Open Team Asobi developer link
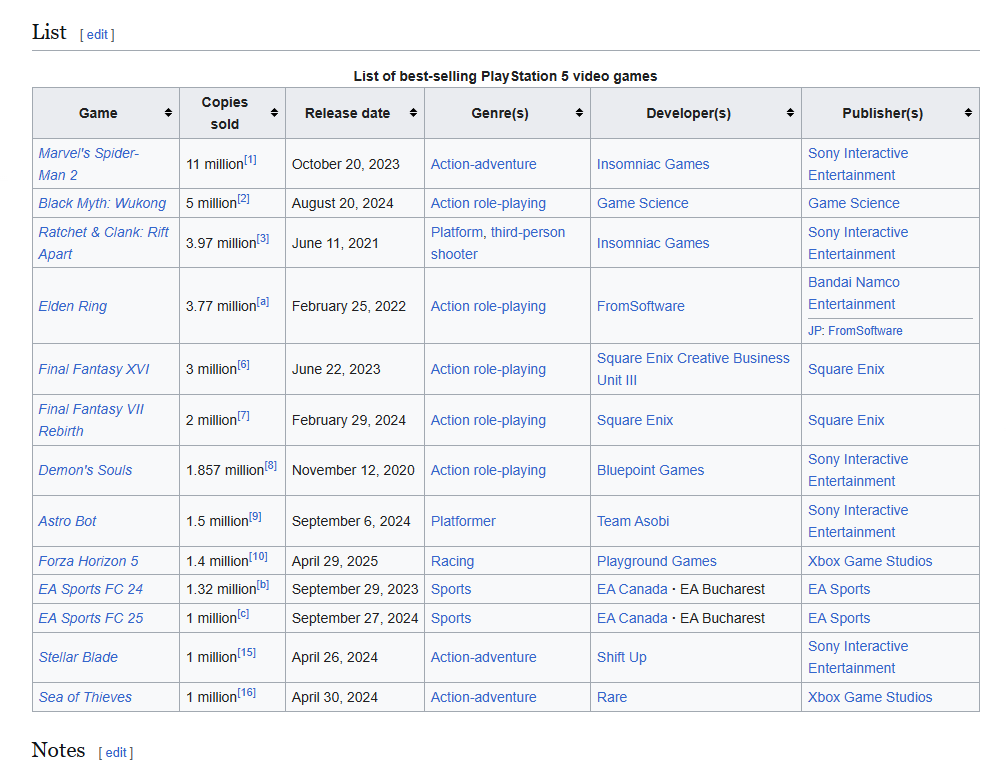Image resolution: width=1006 pixels, height=767 pixels. tap(633, 521)
